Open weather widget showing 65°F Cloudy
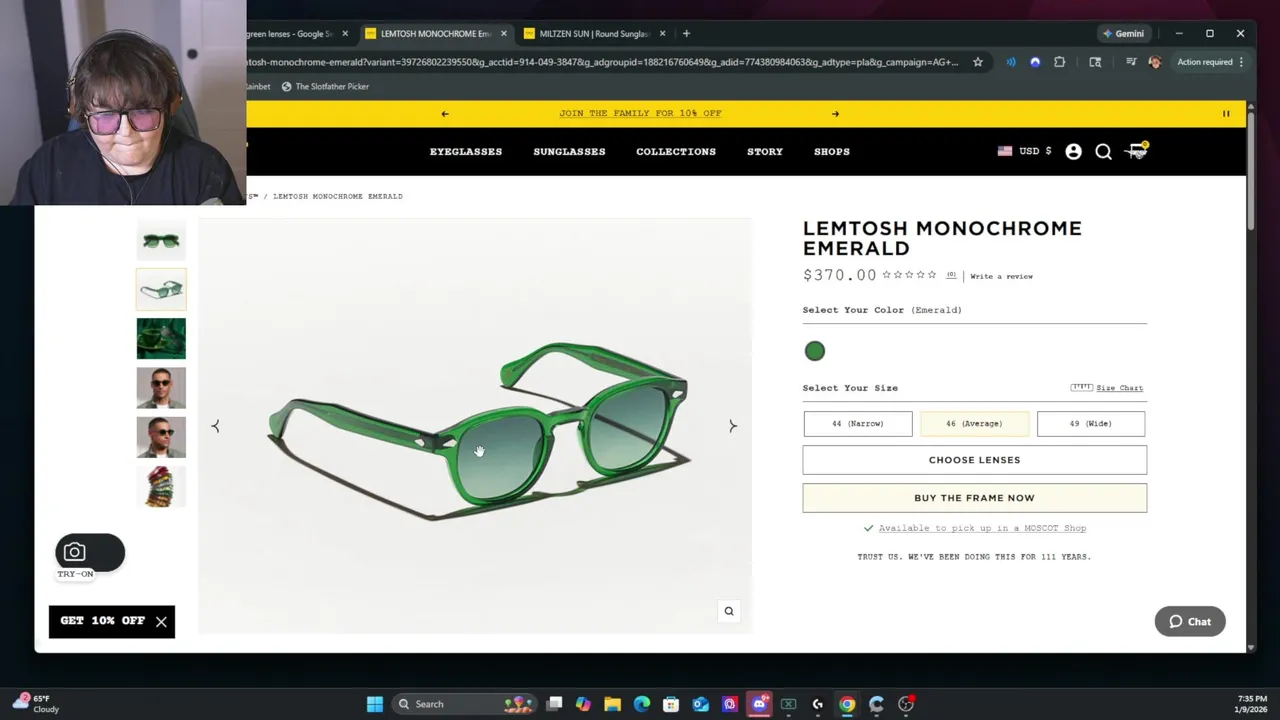Screen dimensions: 1280x720 click(x=35, y=704)
